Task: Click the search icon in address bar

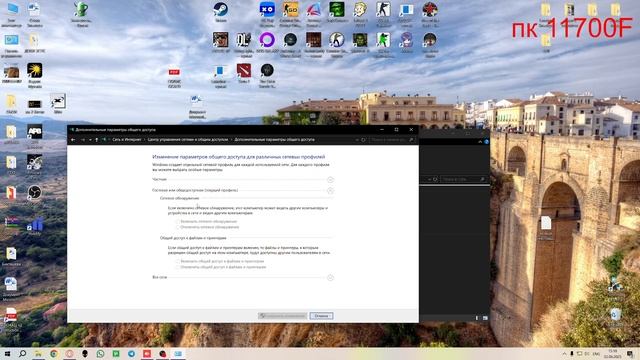Action: pos(411,140)
